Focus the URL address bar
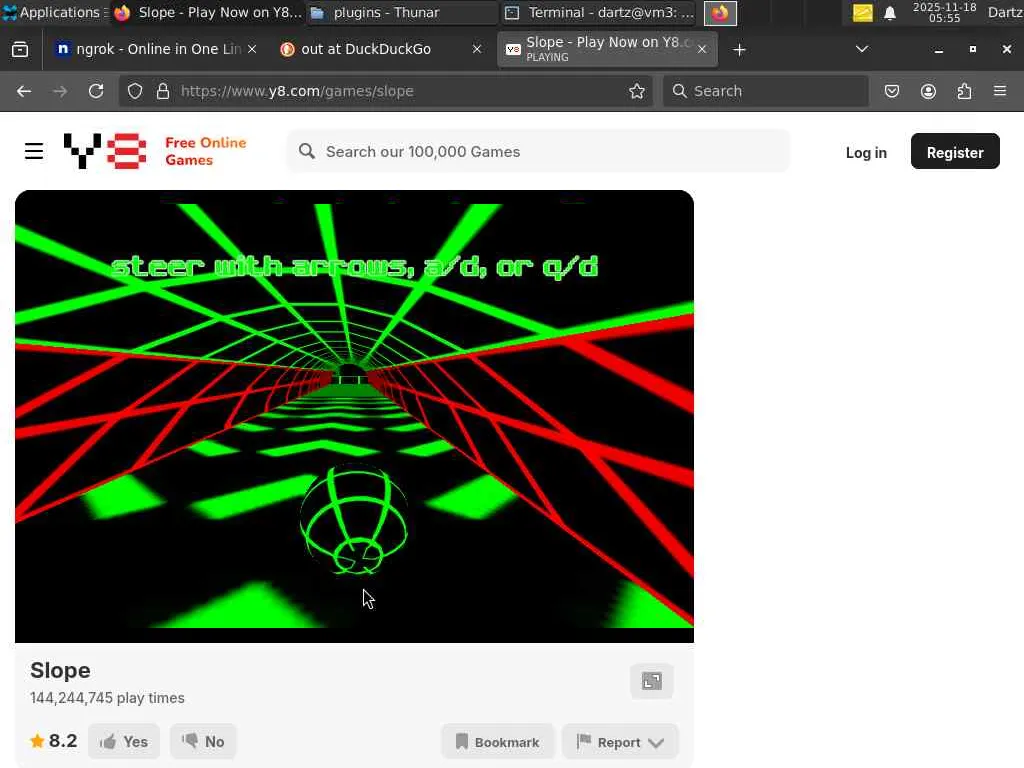 [x=385, y=91]
